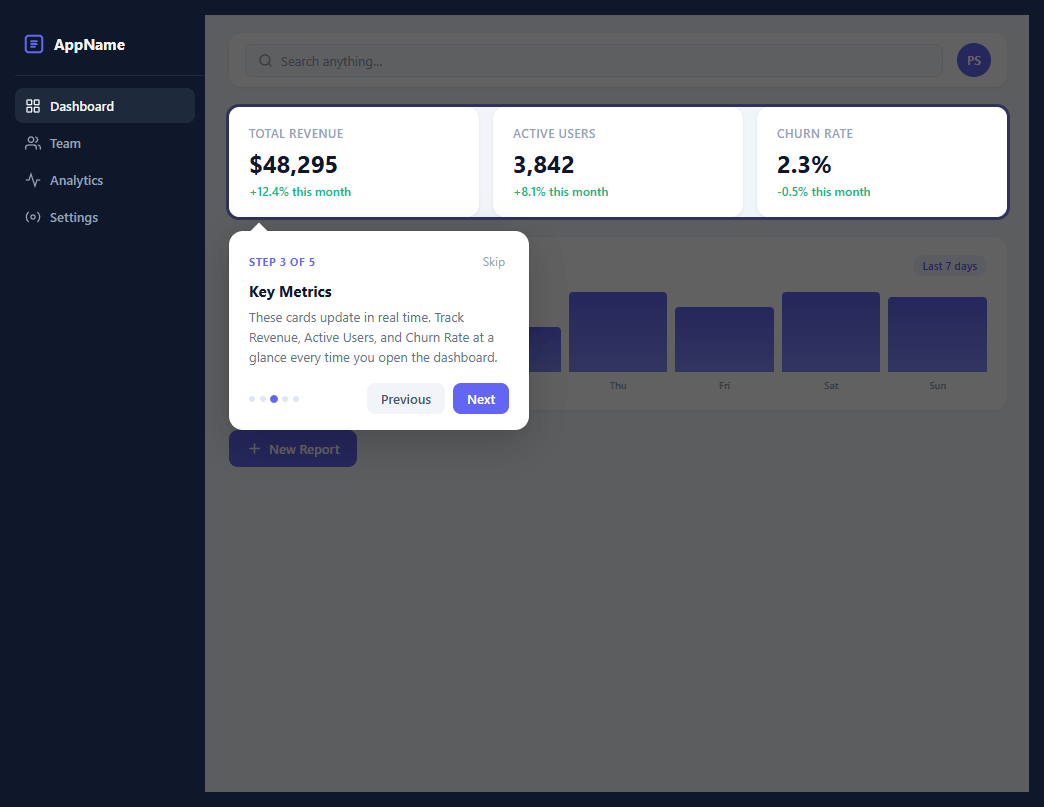1044x807 pixels.
Task: Click the AppName title text
Action: [89, 45]
